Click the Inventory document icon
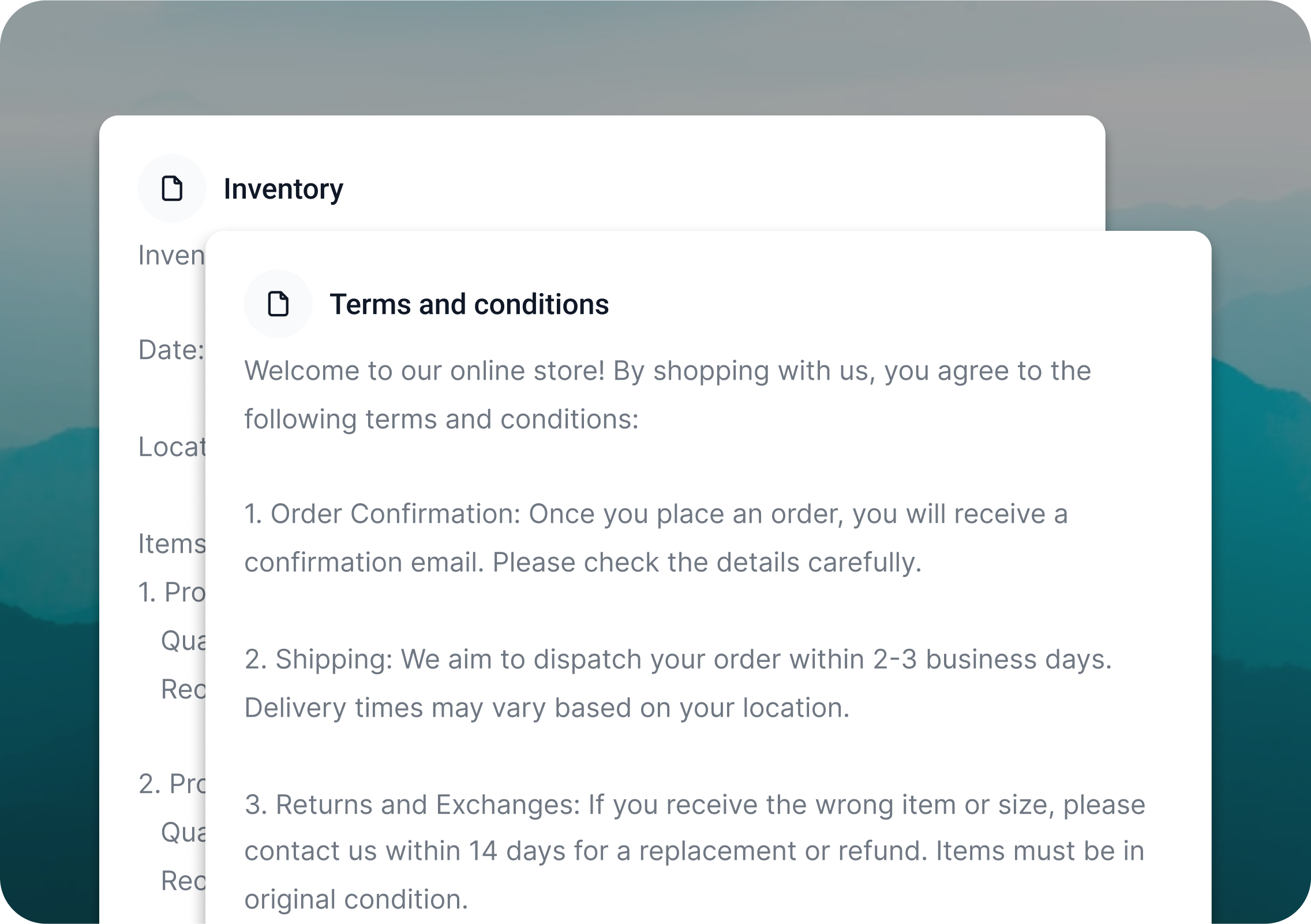This screenshot has width=1311, height=924. [172, 188]
